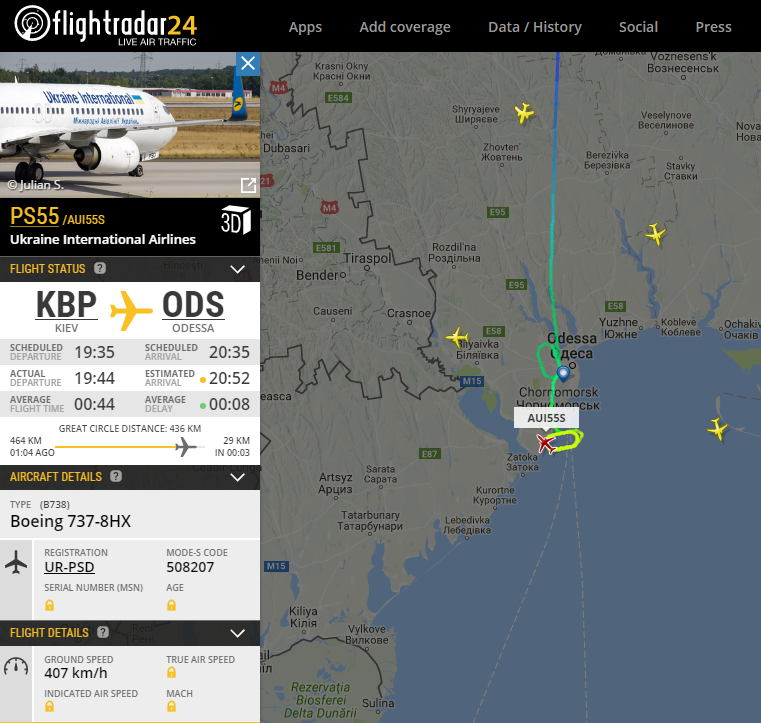Viewport: 761px width, 723px height.
Task: Click the Flight Details help question mark
Action: (x=103, y=632)
